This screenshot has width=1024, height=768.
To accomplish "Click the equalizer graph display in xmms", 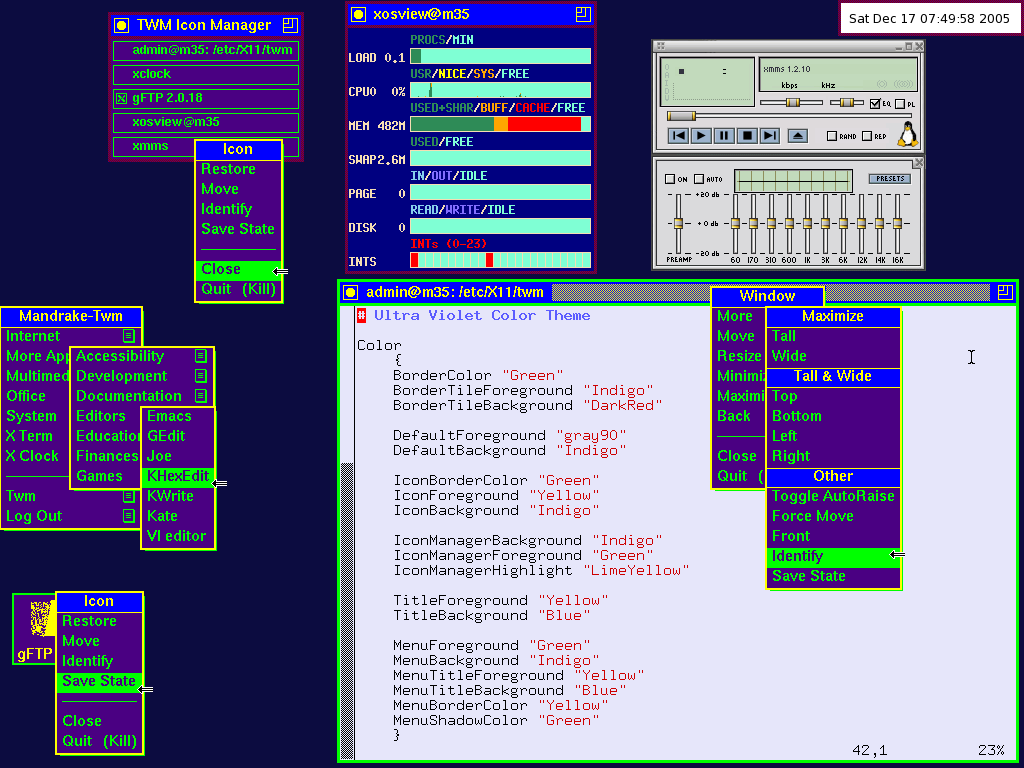I will click(x=793, y=180).
